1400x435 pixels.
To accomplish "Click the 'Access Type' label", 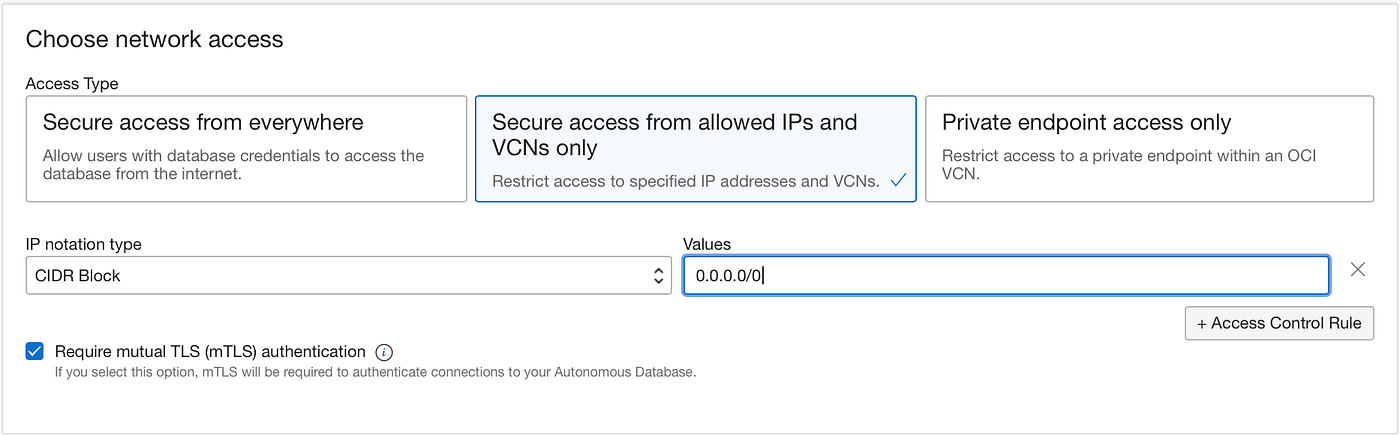I will [72, 84].
